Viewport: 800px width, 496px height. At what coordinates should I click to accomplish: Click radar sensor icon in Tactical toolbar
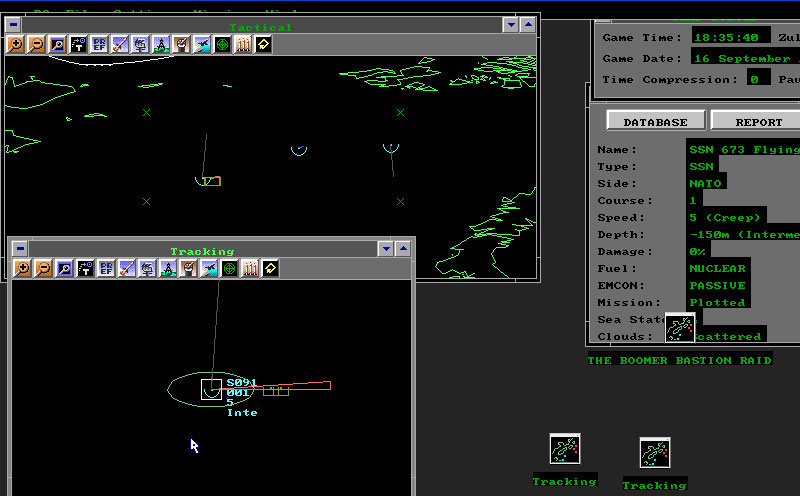[x=140, y=45]
